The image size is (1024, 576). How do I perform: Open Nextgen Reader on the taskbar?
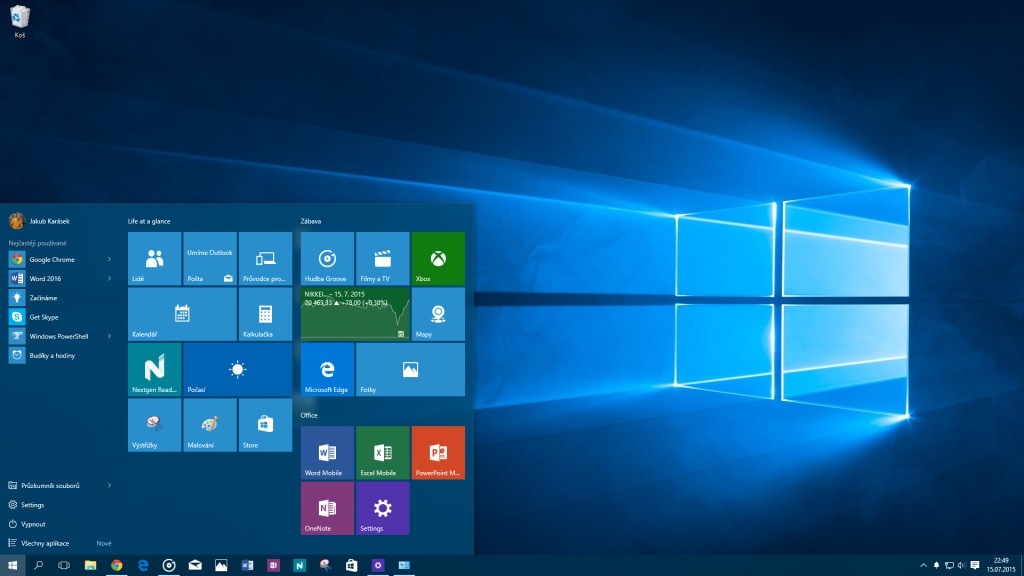[x=299, y=566]
